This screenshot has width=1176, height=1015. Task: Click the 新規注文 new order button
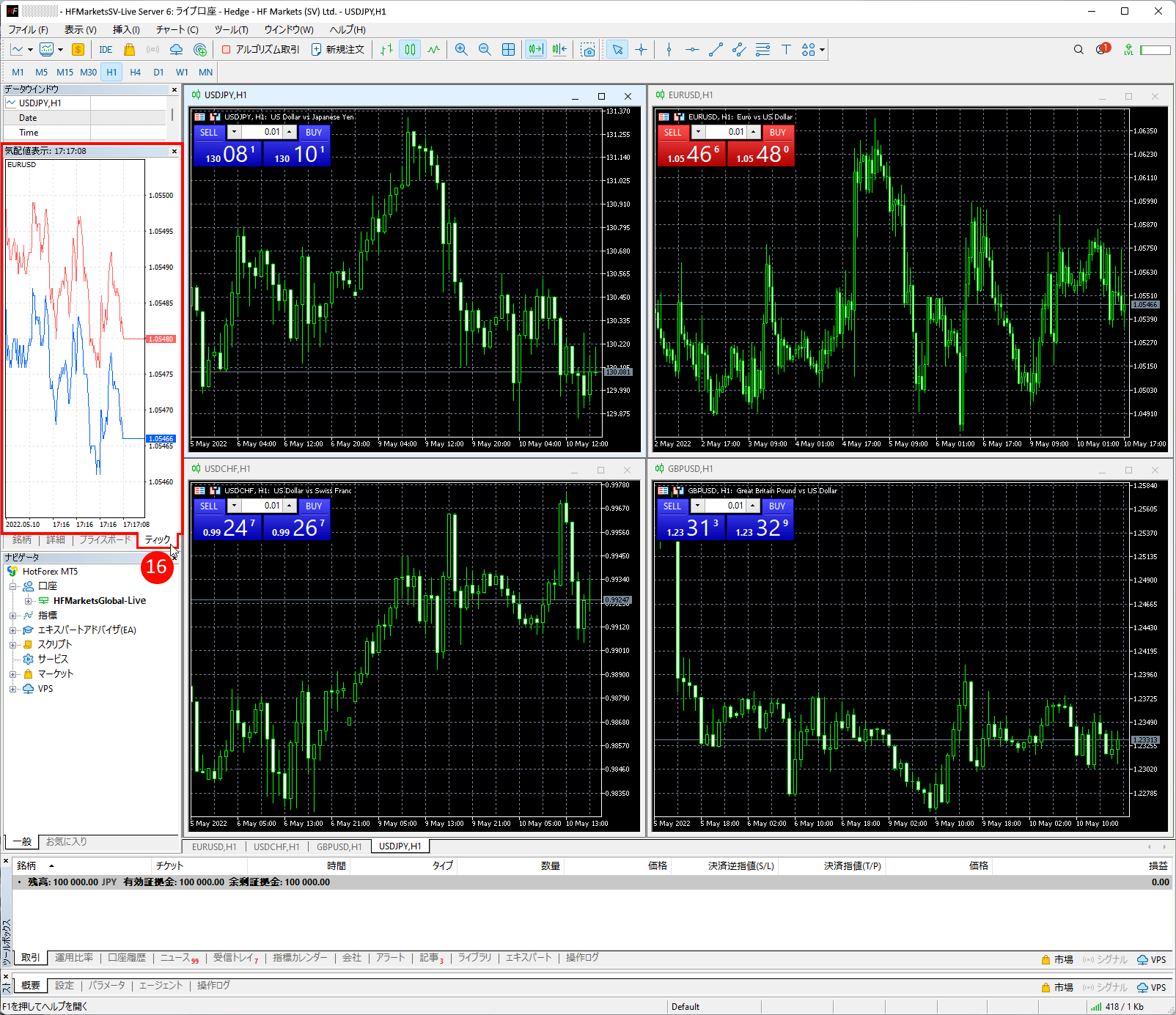coord(338,50)
